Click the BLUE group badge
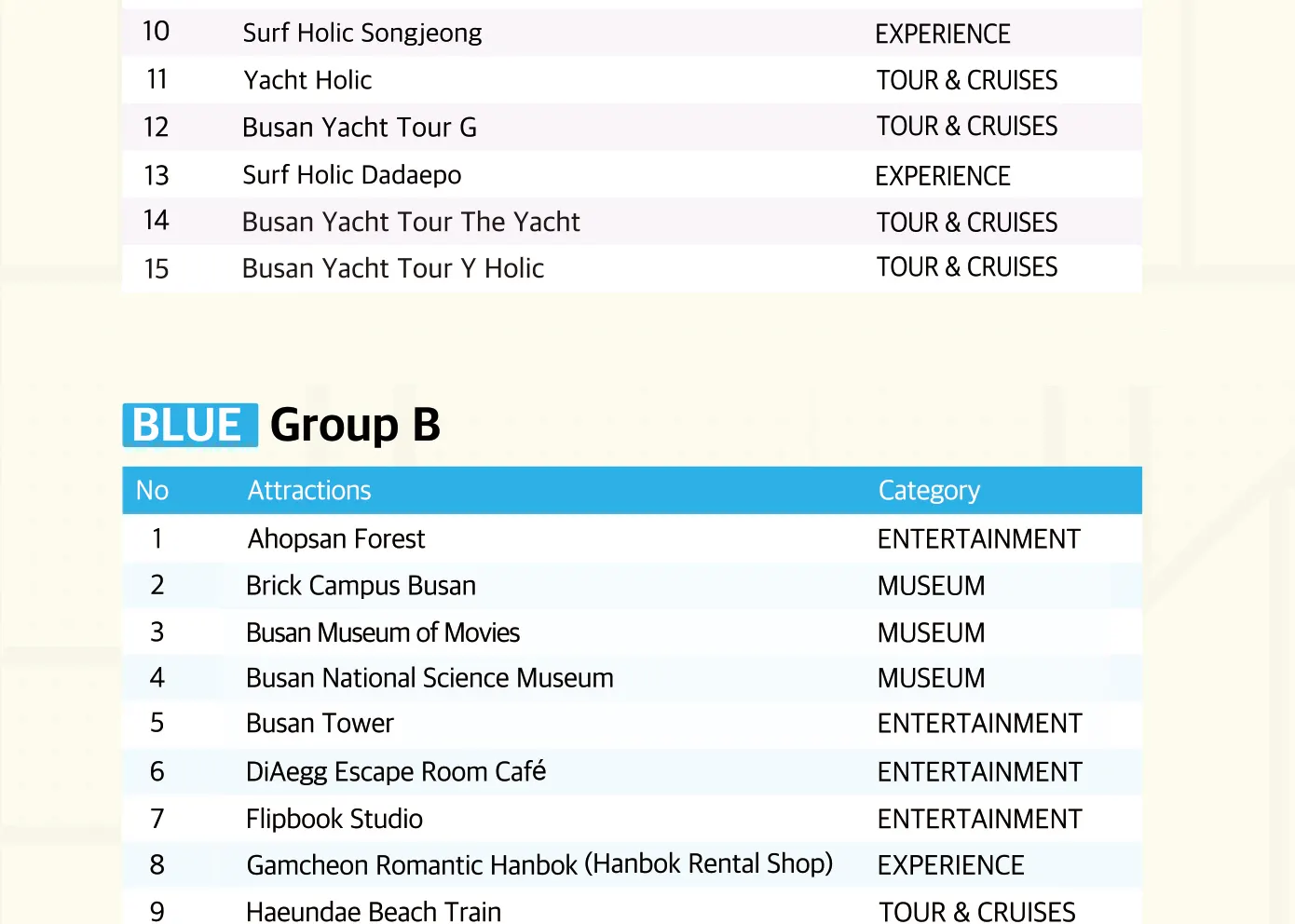1295x924 pixels. [x=190, y=425]
